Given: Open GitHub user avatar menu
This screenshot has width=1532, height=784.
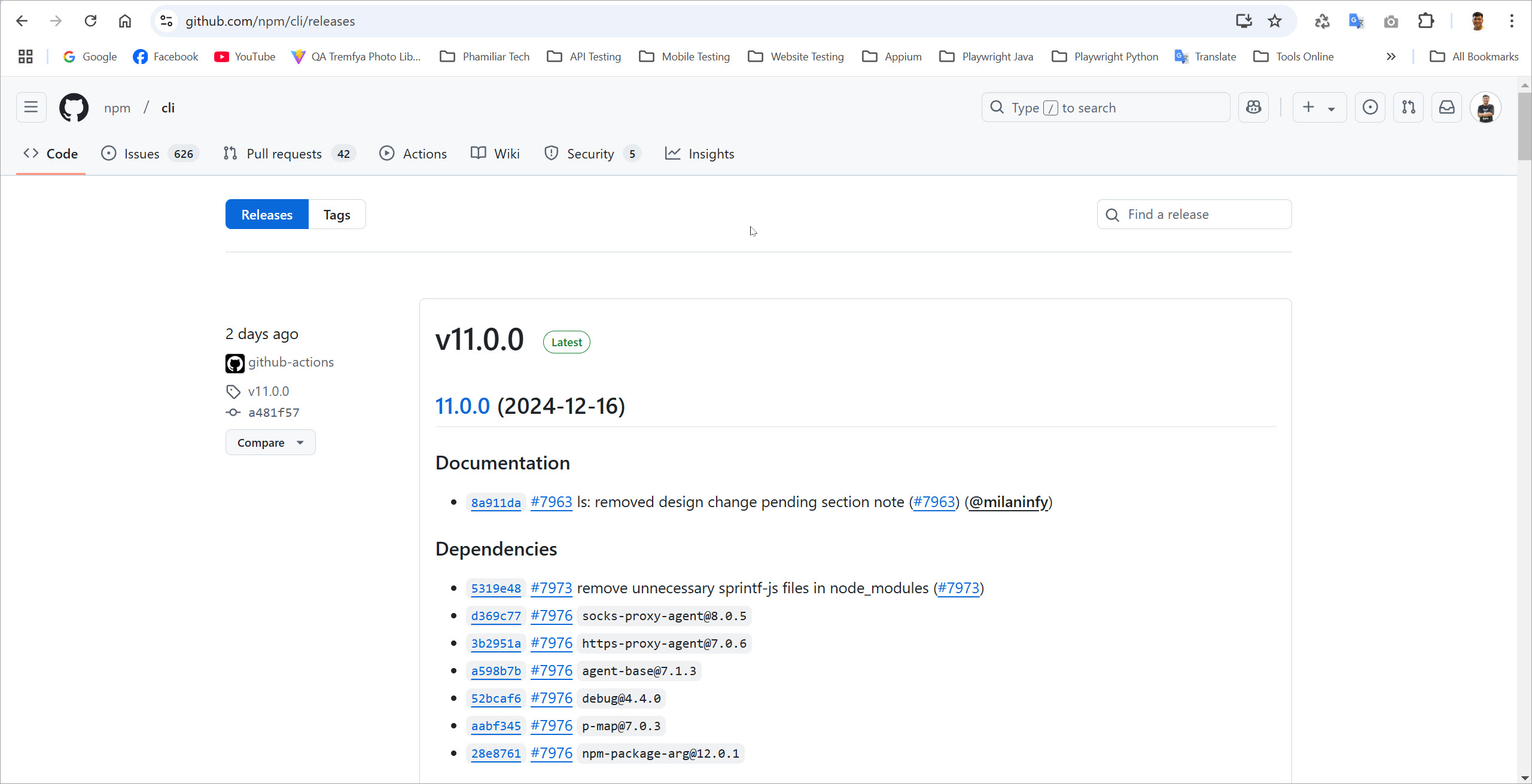Looking at the screenshot, I should point(1485,108).
